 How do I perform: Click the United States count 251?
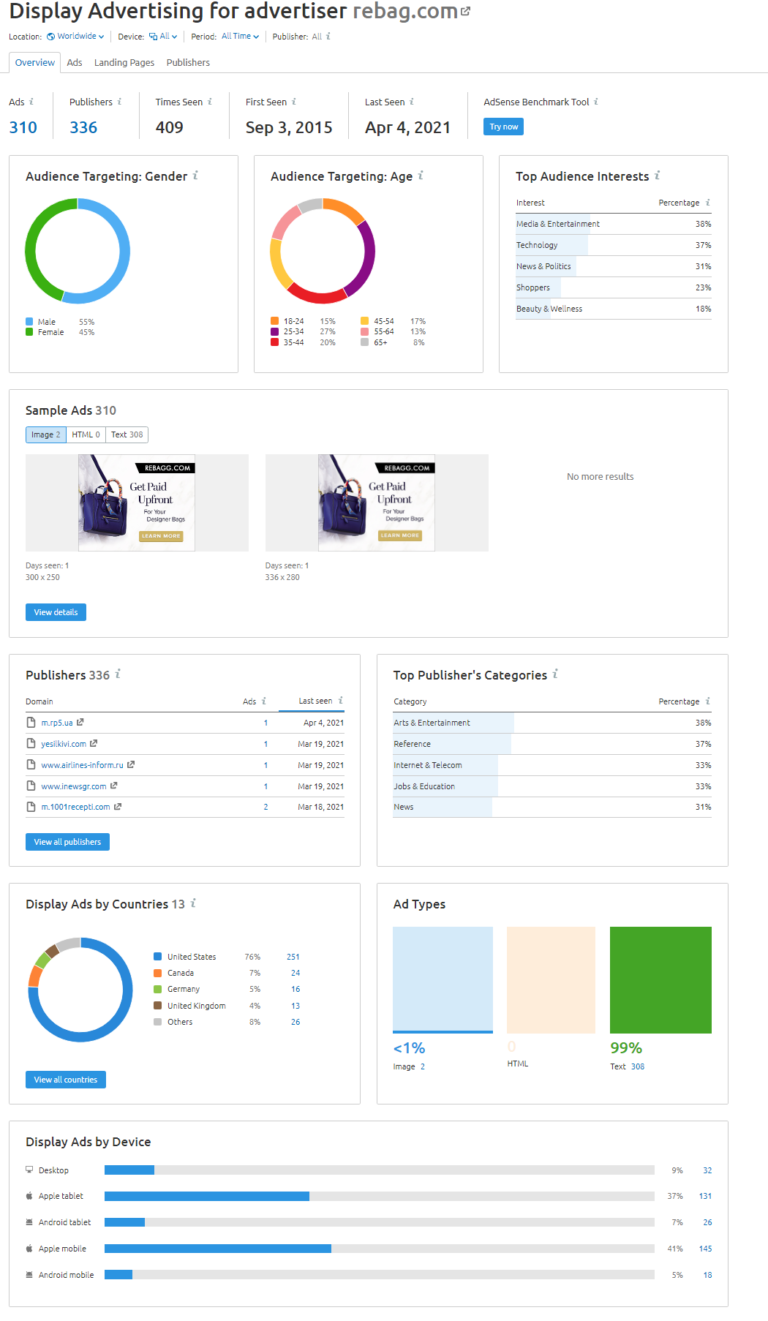click(x=293, y=957)
